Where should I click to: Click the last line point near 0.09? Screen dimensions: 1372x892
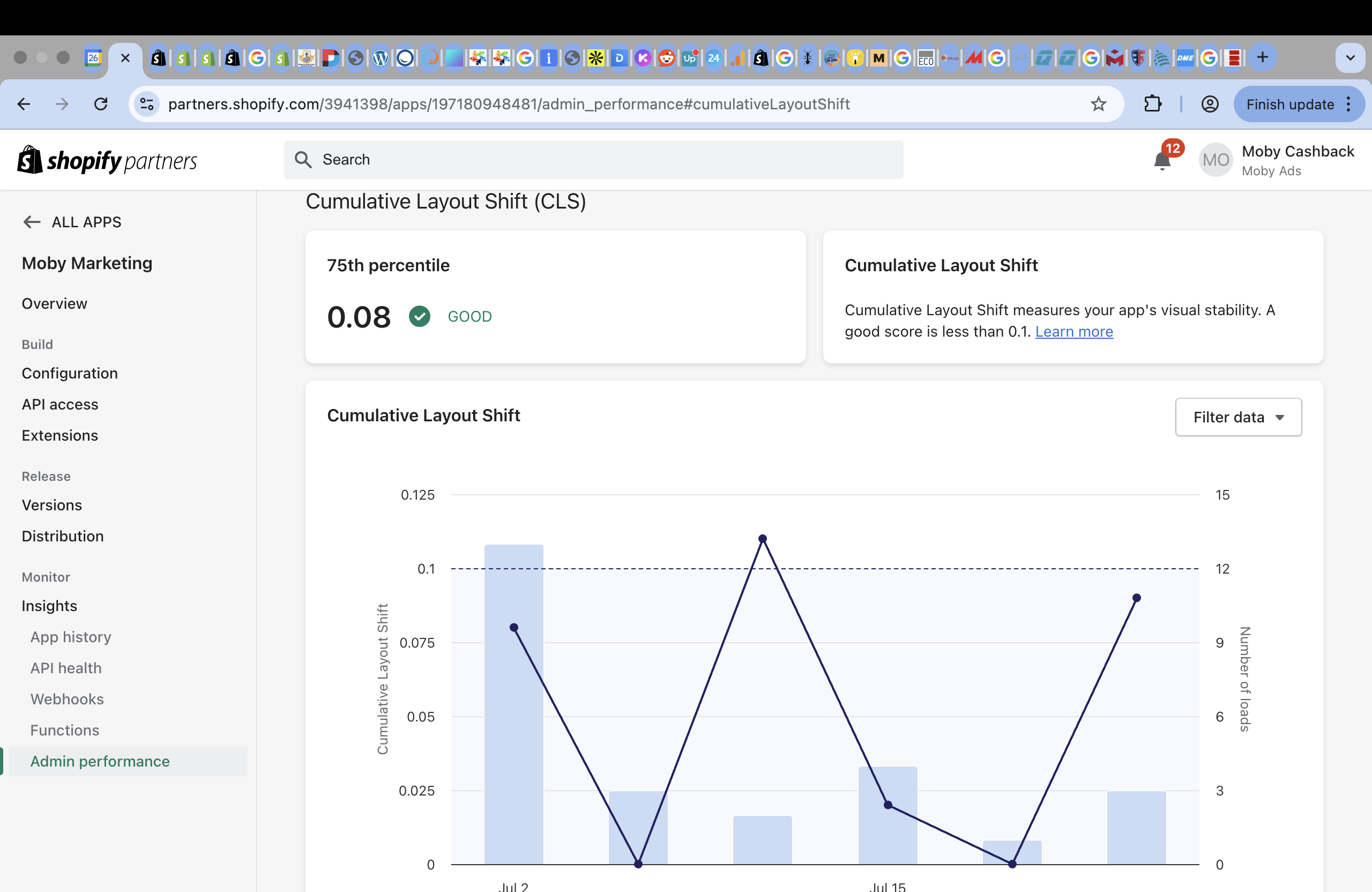pos(1137,598)
